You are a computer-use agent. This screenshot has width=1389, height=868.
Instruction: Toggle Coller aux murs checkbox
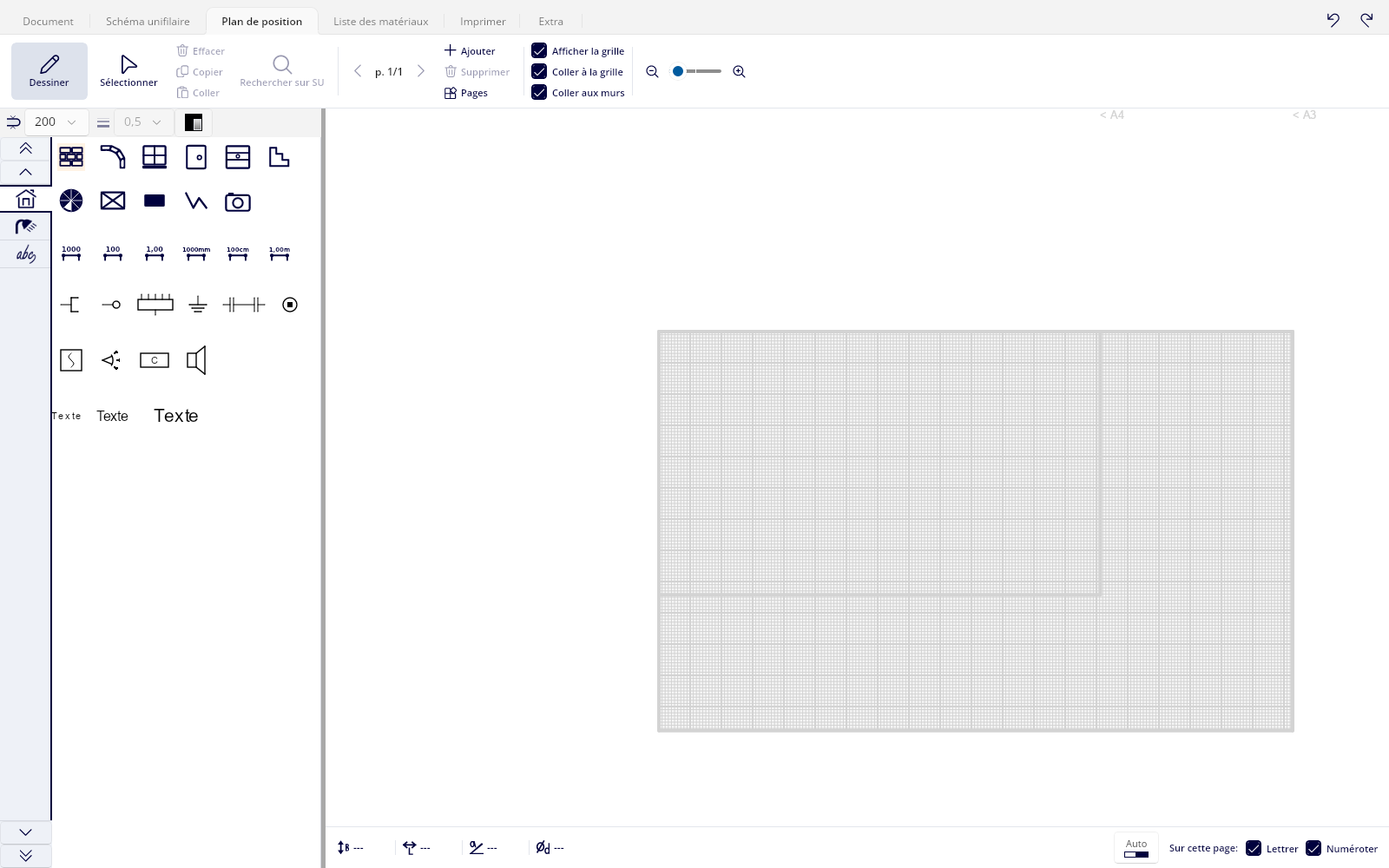[x=539, y=92]
